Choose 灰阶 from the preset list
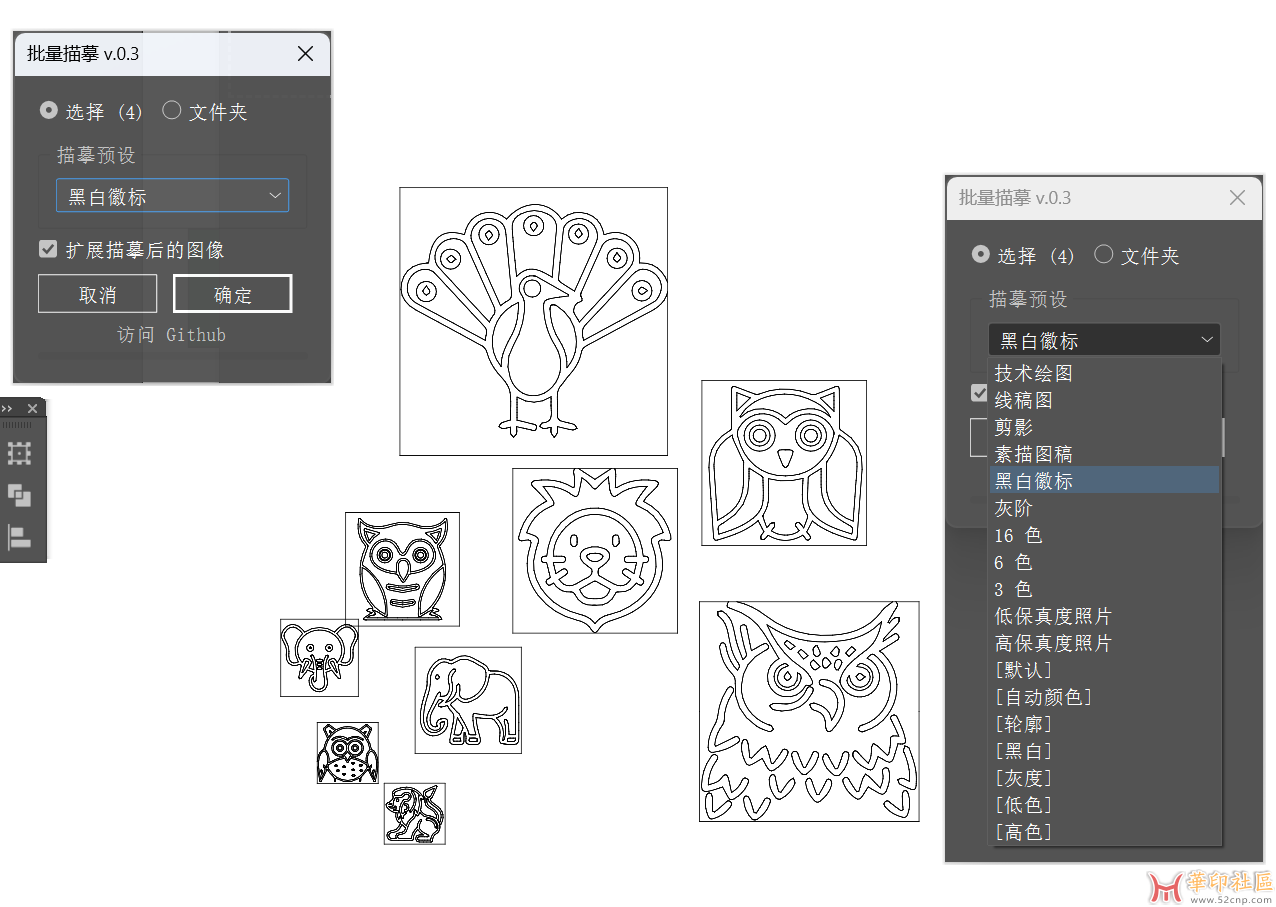 coord(1105,508)
